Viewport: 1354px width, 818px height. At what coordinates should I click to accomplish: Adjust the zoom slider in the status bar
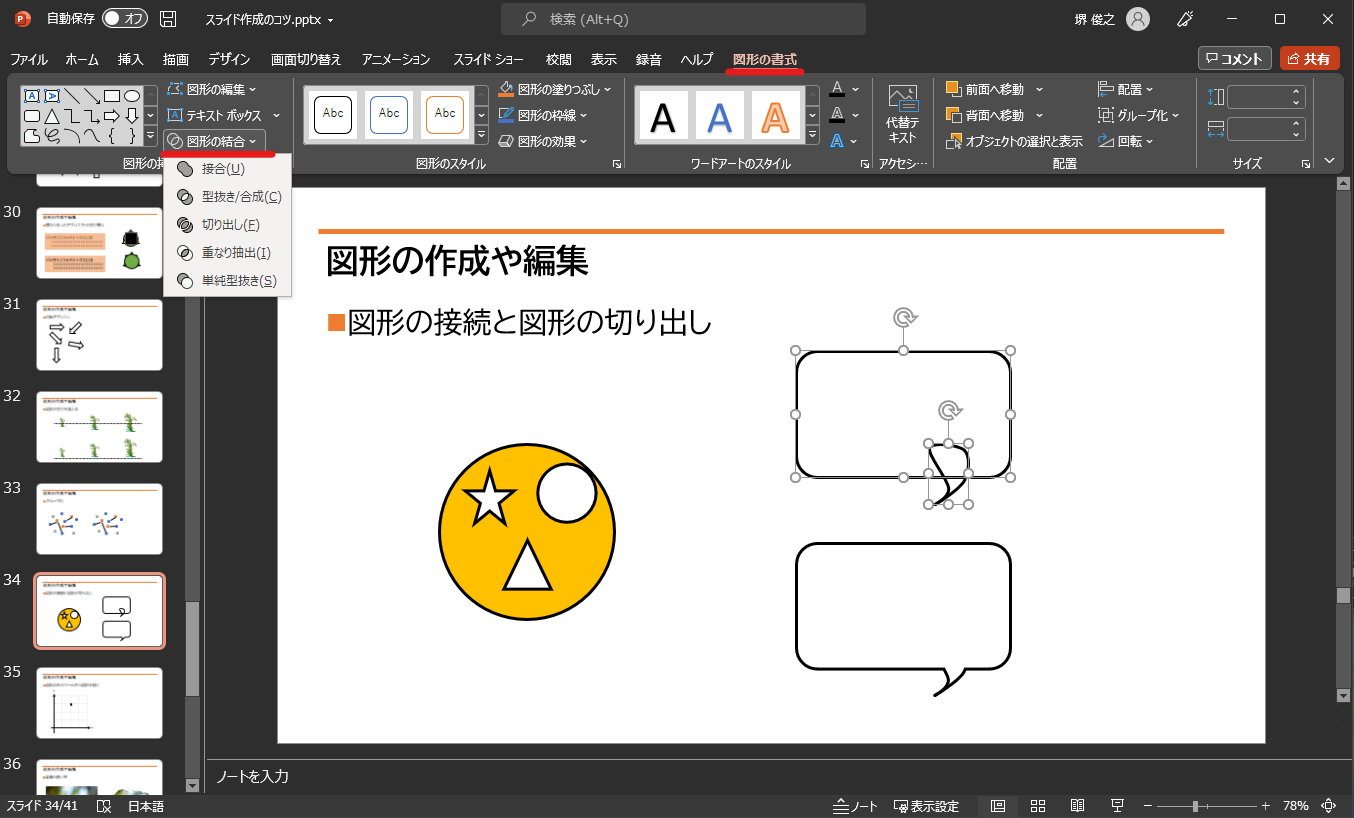point(1196,806)
